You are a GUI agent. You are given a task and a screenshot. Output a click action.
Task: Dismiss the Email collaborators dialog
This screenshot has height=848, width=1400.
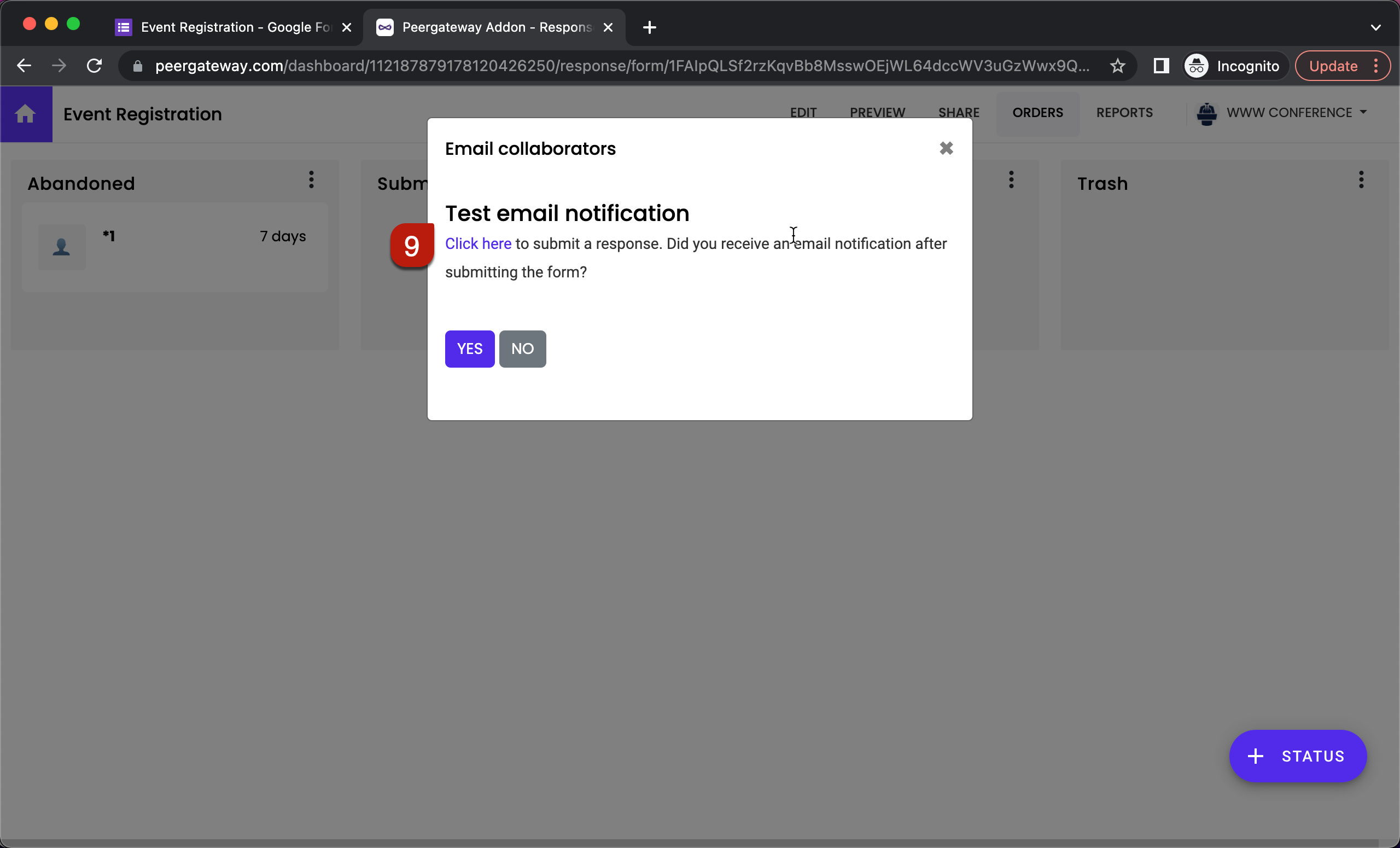click(946, 148)
